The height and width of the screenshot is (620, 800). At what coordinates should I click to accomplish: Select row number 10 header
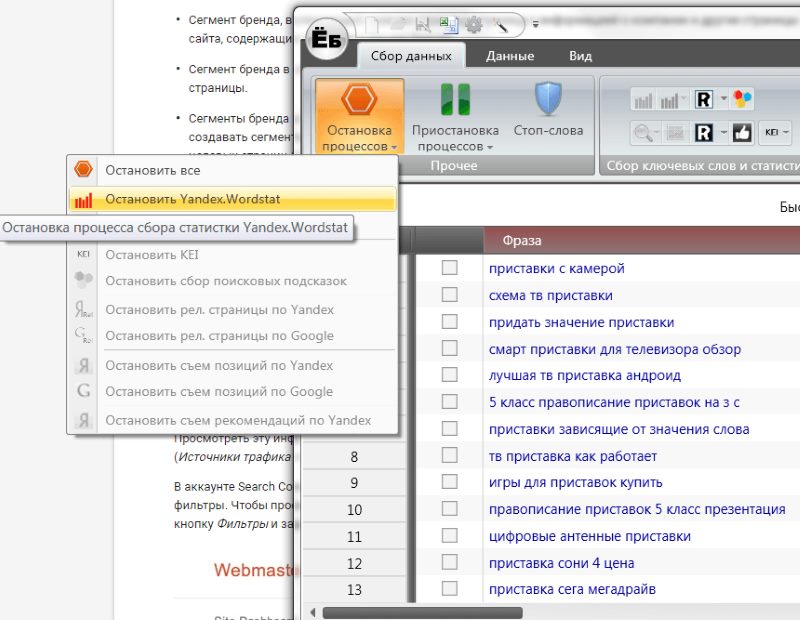354,509
